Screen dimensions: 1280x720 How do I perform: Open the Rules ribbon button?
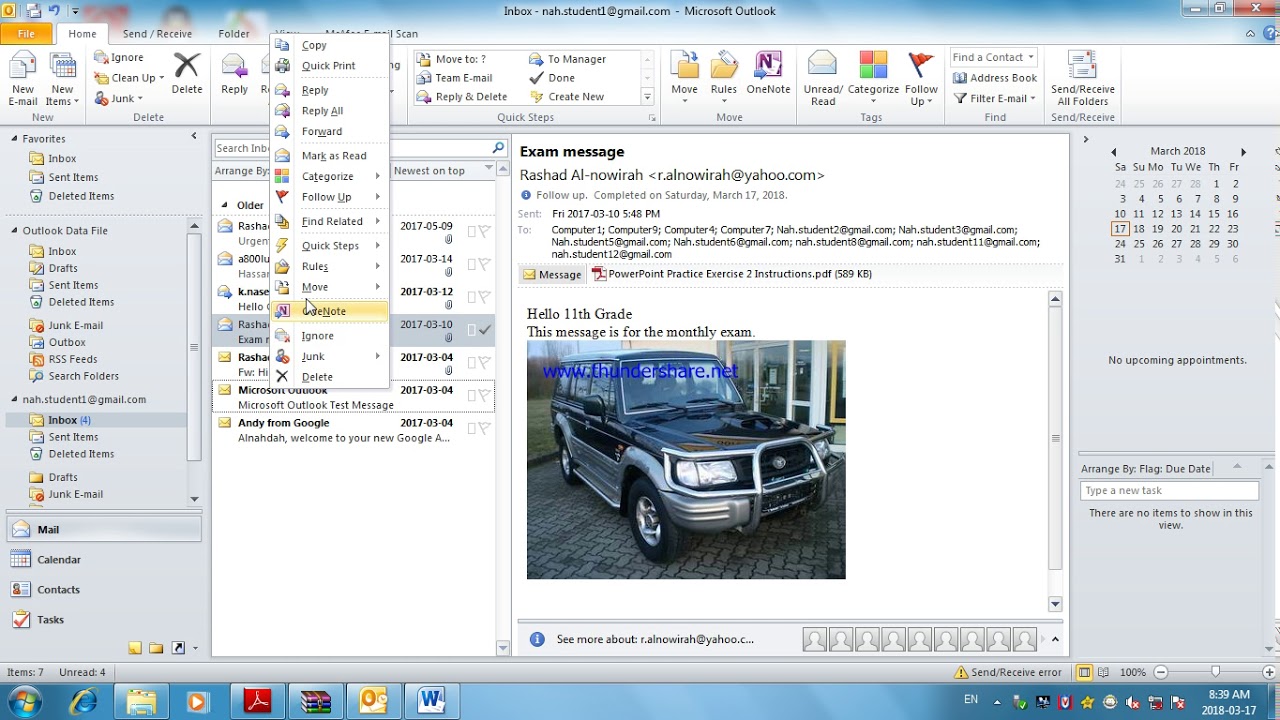724,76
